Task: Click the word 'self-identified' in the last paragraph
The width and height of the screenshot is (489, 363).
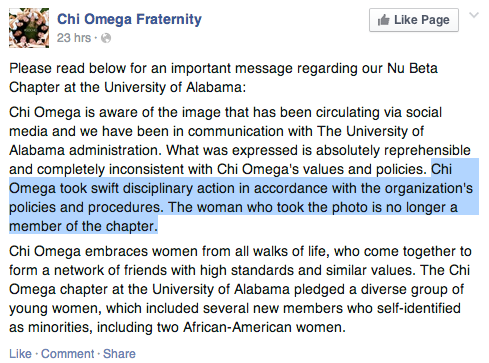Action: point(419,308)
